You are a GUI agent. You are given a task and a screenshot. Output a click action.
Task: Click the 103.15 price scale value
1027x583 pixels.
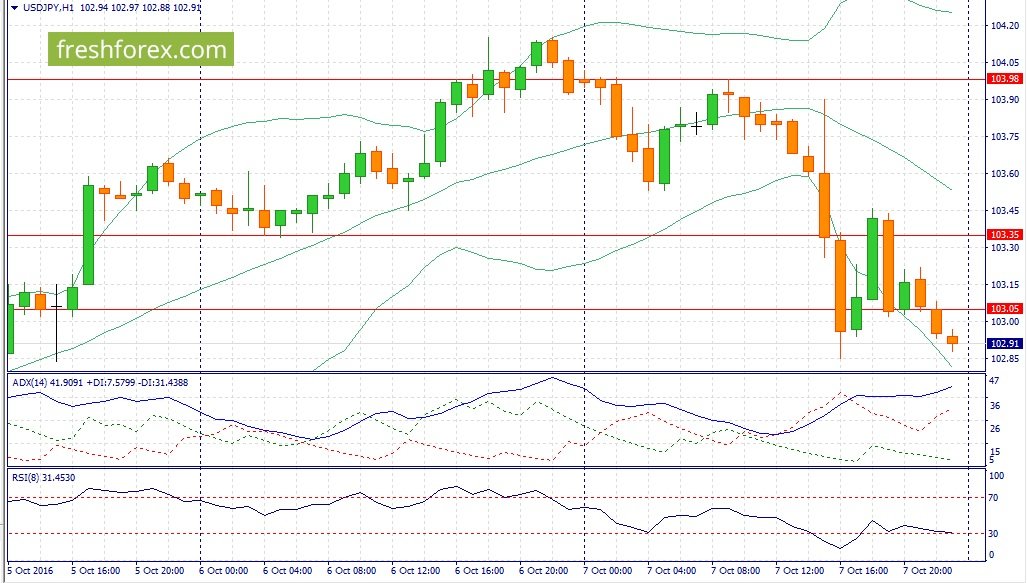click(x=1005, y=284)
